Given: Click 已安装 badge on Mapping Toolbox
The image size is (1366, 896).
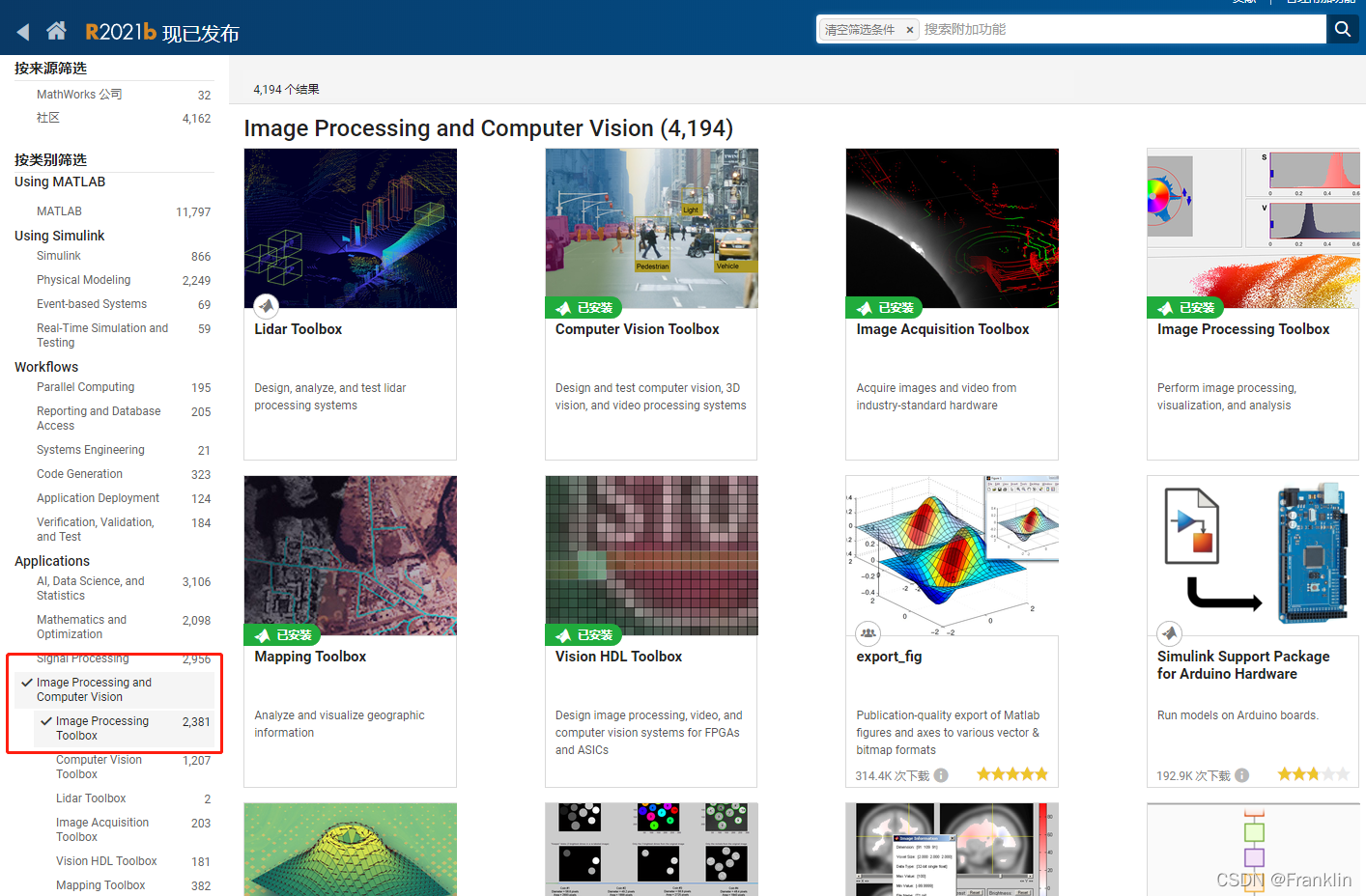Looking at the screenshot, I should [283, 635].
